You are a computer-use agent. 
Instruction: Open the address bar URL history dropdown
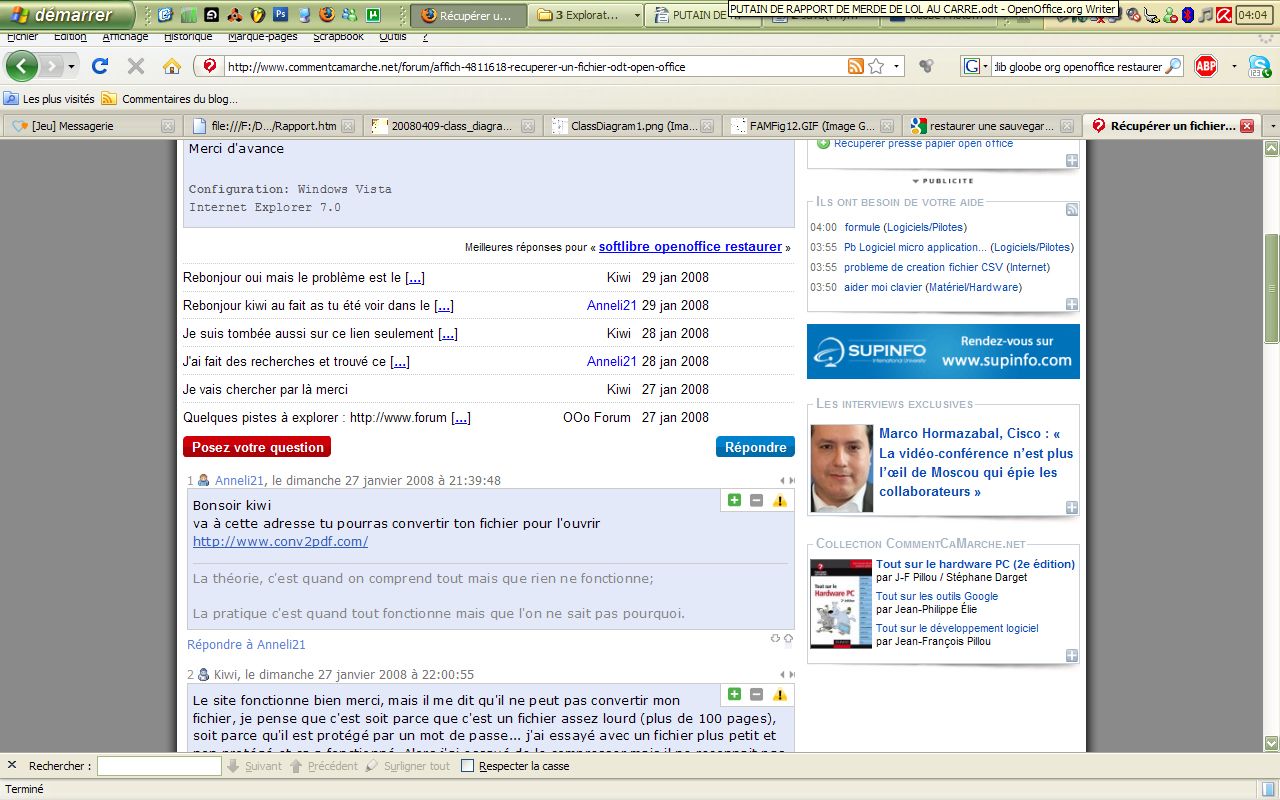[x=896, y=66]
